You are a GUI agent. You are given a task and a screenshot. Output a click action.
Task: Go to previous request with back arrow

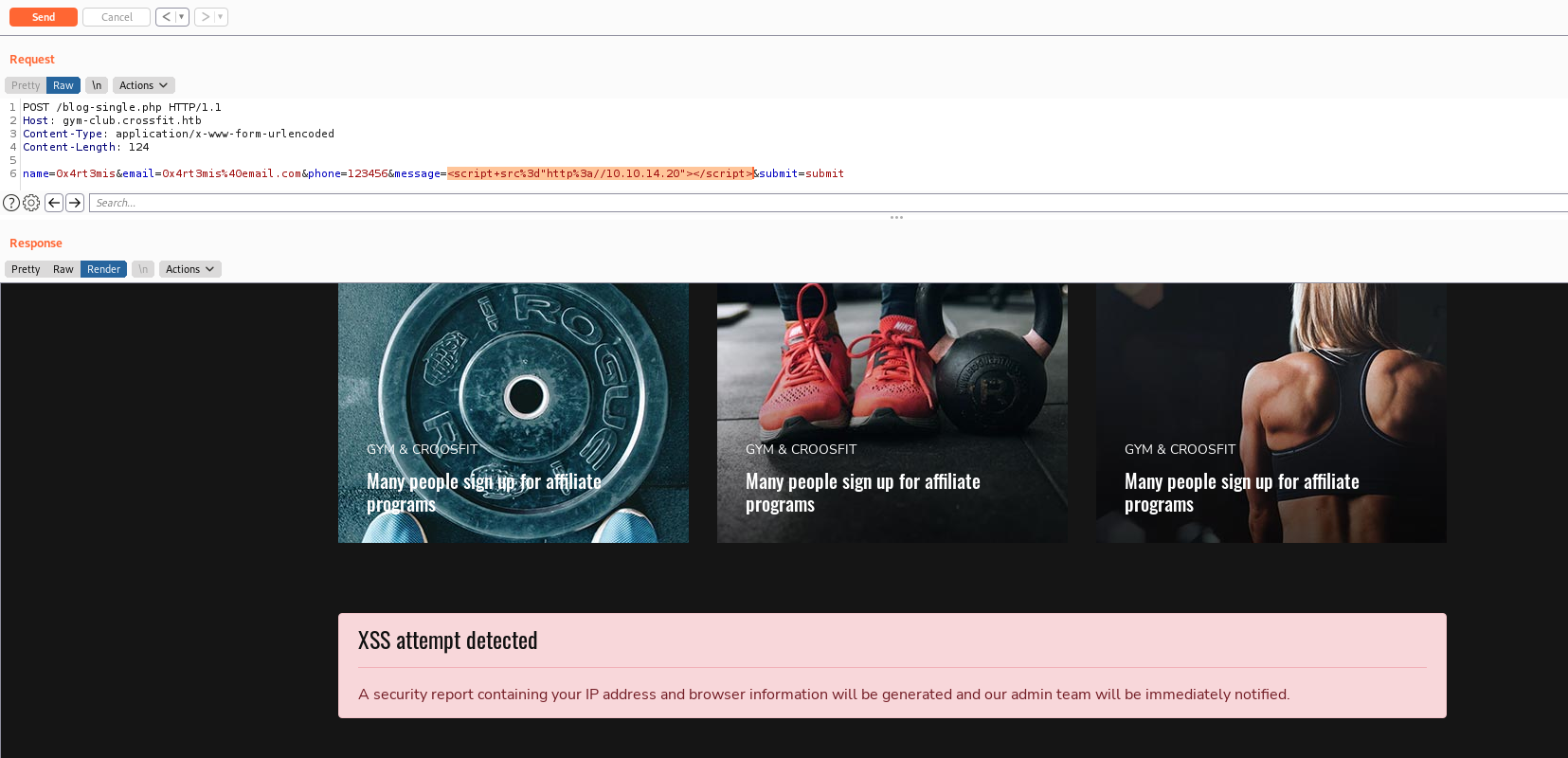coord(166,17)
